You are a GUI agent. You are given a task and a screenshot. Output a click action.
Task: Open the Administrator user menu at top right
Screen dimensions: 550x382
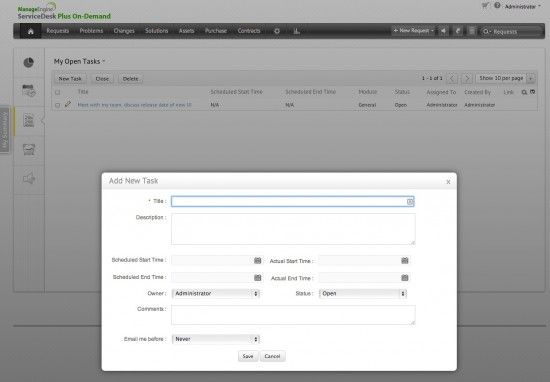pyautogui.click(x=523, y=6)
